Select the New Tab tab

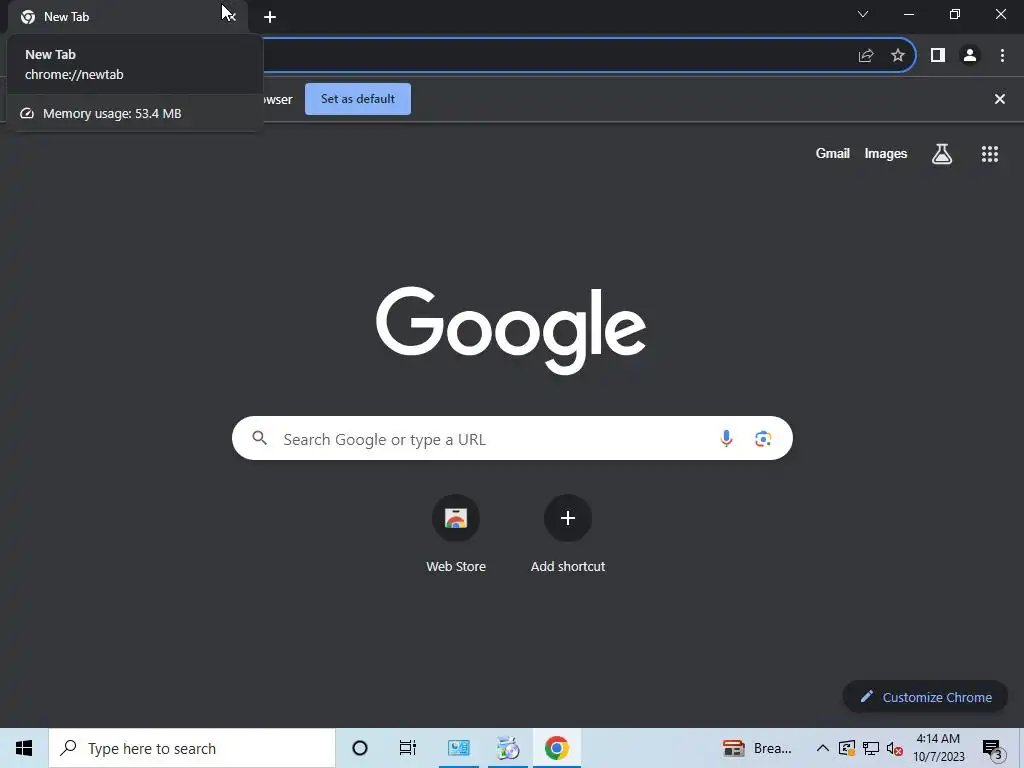pos(127,17)
